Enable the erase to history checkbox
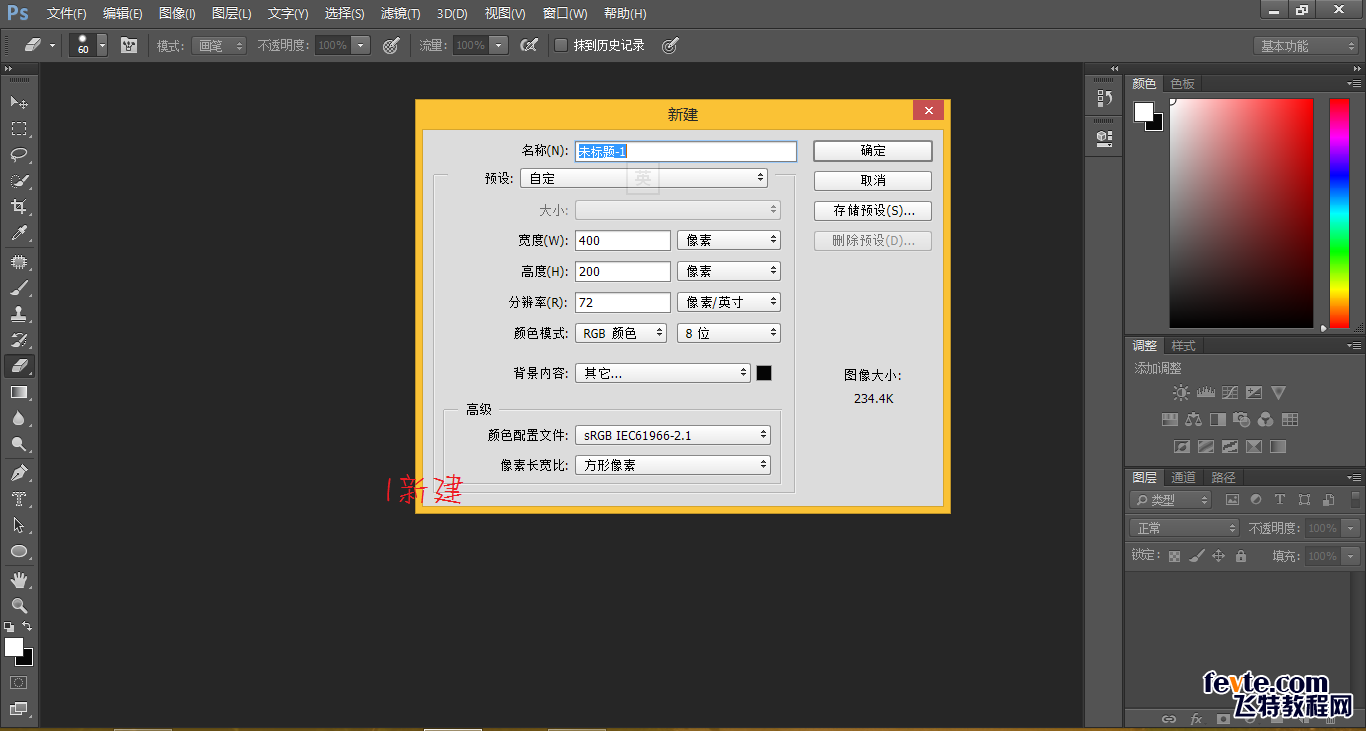This screenshot has height=731, width=1366. point(561,45)
